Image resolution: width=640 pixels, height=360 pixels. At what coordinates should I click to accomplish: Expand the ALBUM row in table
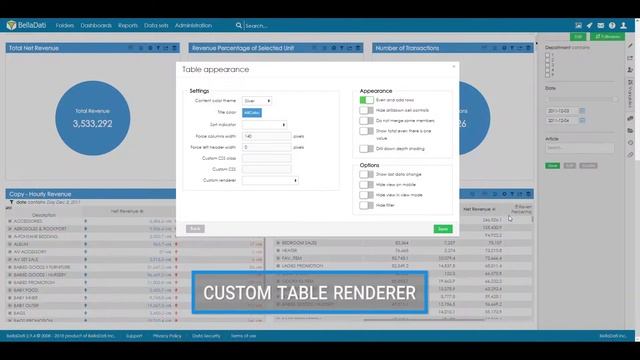[10, 244]
